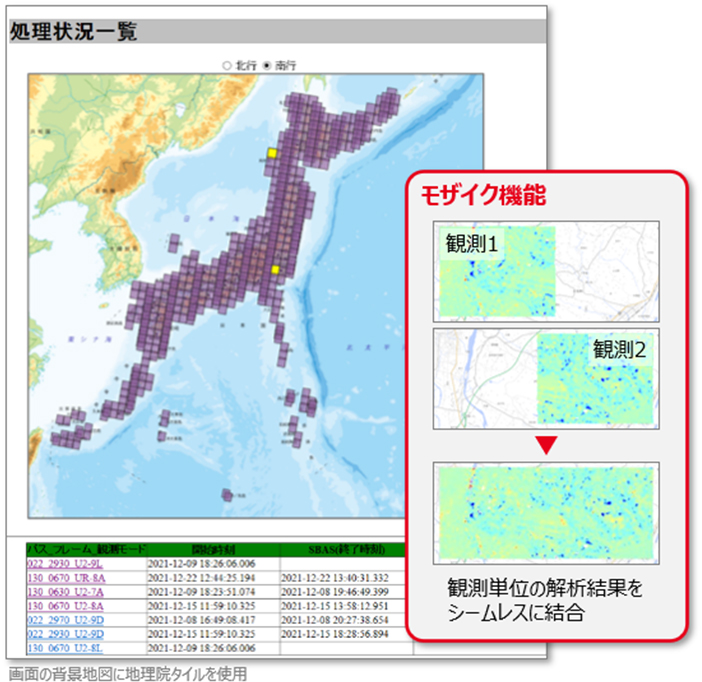Click the パス_フレーム_観測モード column header
This screenshot has width=702, height=682.
(x=84, y=550)
